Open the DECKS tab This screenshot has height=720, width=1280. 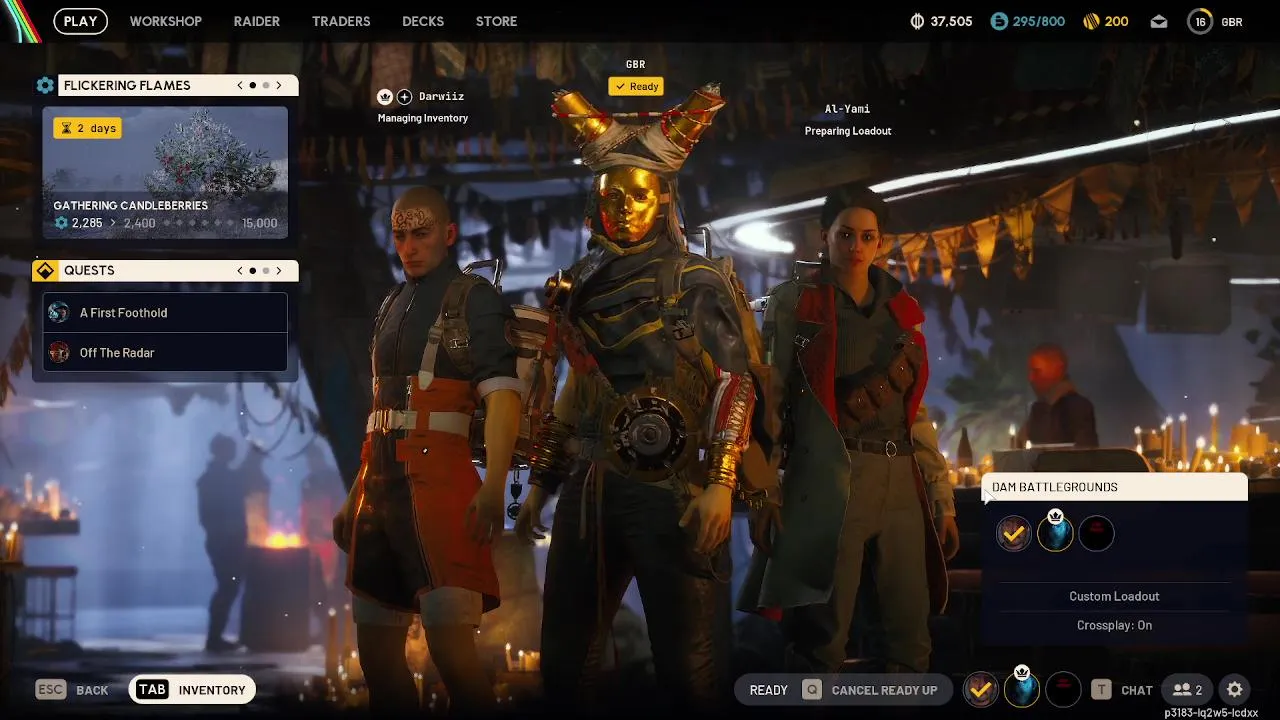423,21
